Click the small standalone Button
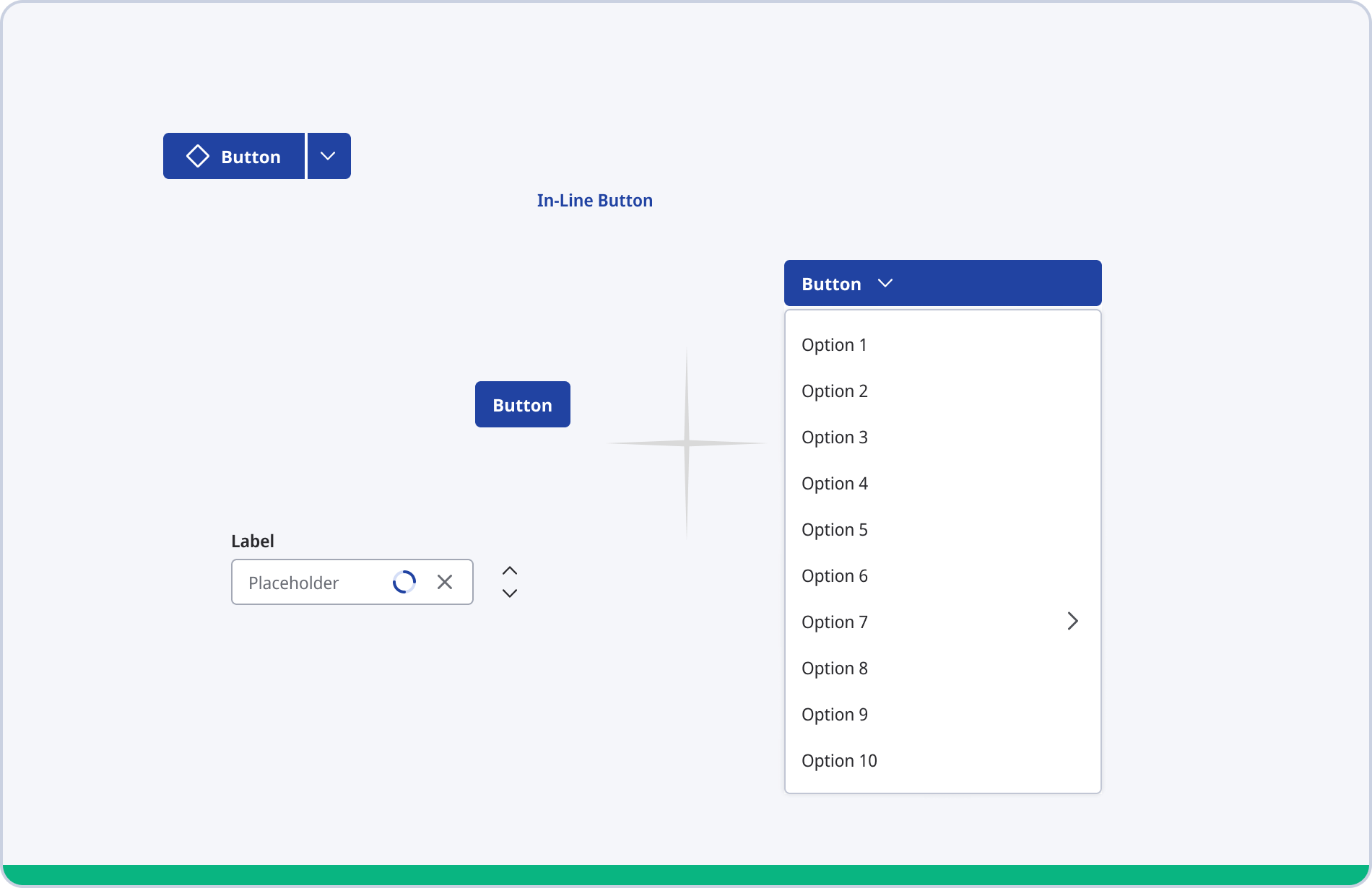Image resolution: width=1372 pixels, height=888 pixels. pyautogui.click(x=522, y=404)
